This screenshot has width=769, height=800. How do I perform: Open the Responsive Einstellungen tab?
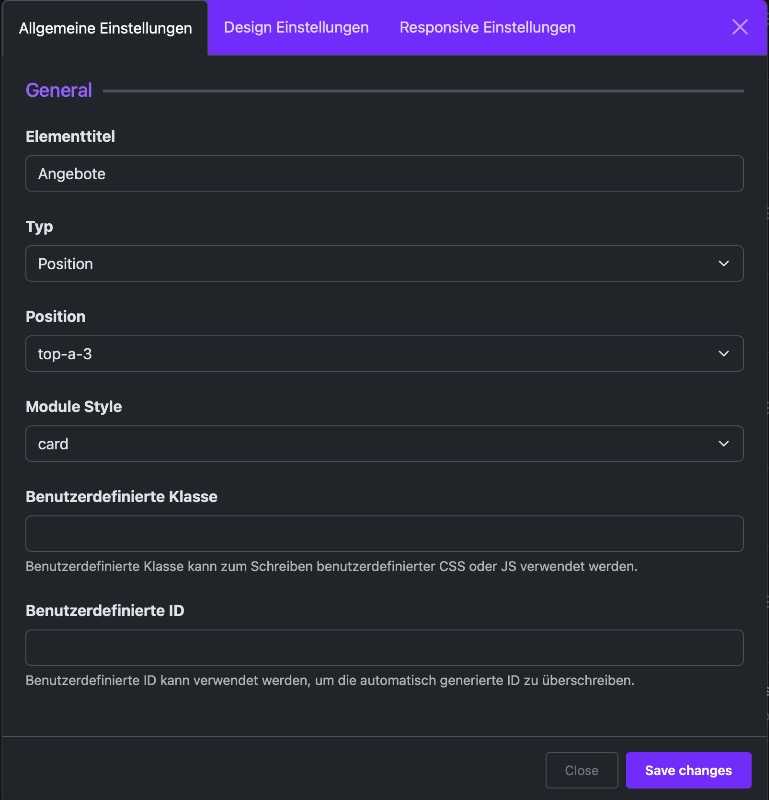487,28
